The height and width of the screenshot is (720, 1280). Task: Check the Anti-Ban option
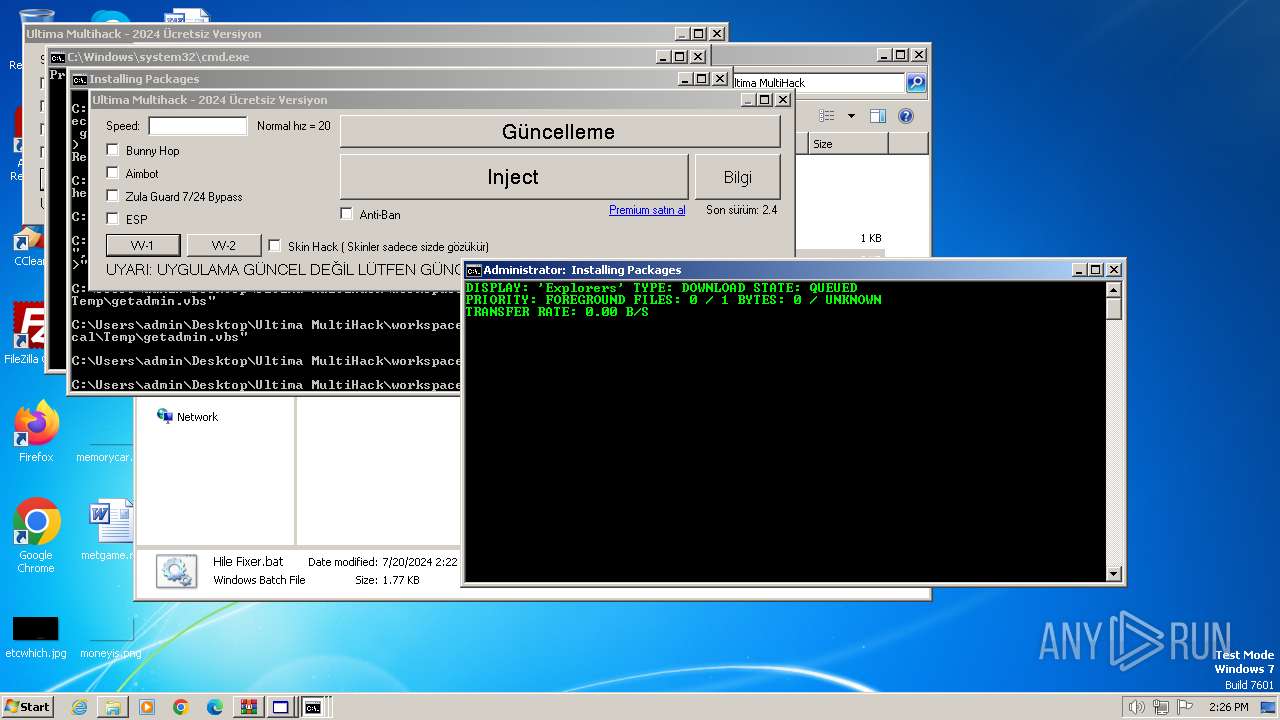tap(347, 214)
